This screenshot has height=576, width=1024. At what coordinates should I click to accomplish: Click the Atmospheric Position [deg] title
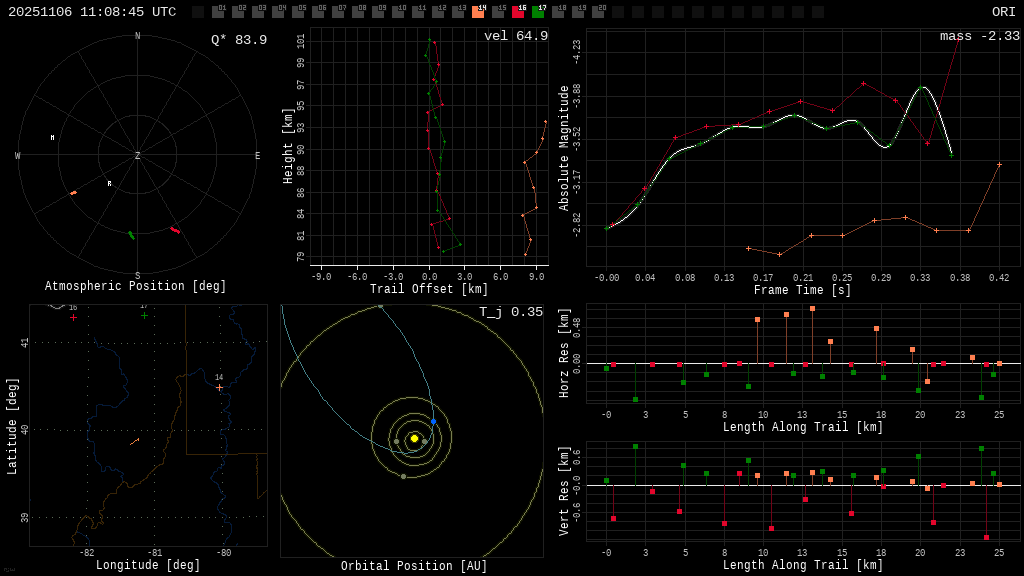pos(135,286)
